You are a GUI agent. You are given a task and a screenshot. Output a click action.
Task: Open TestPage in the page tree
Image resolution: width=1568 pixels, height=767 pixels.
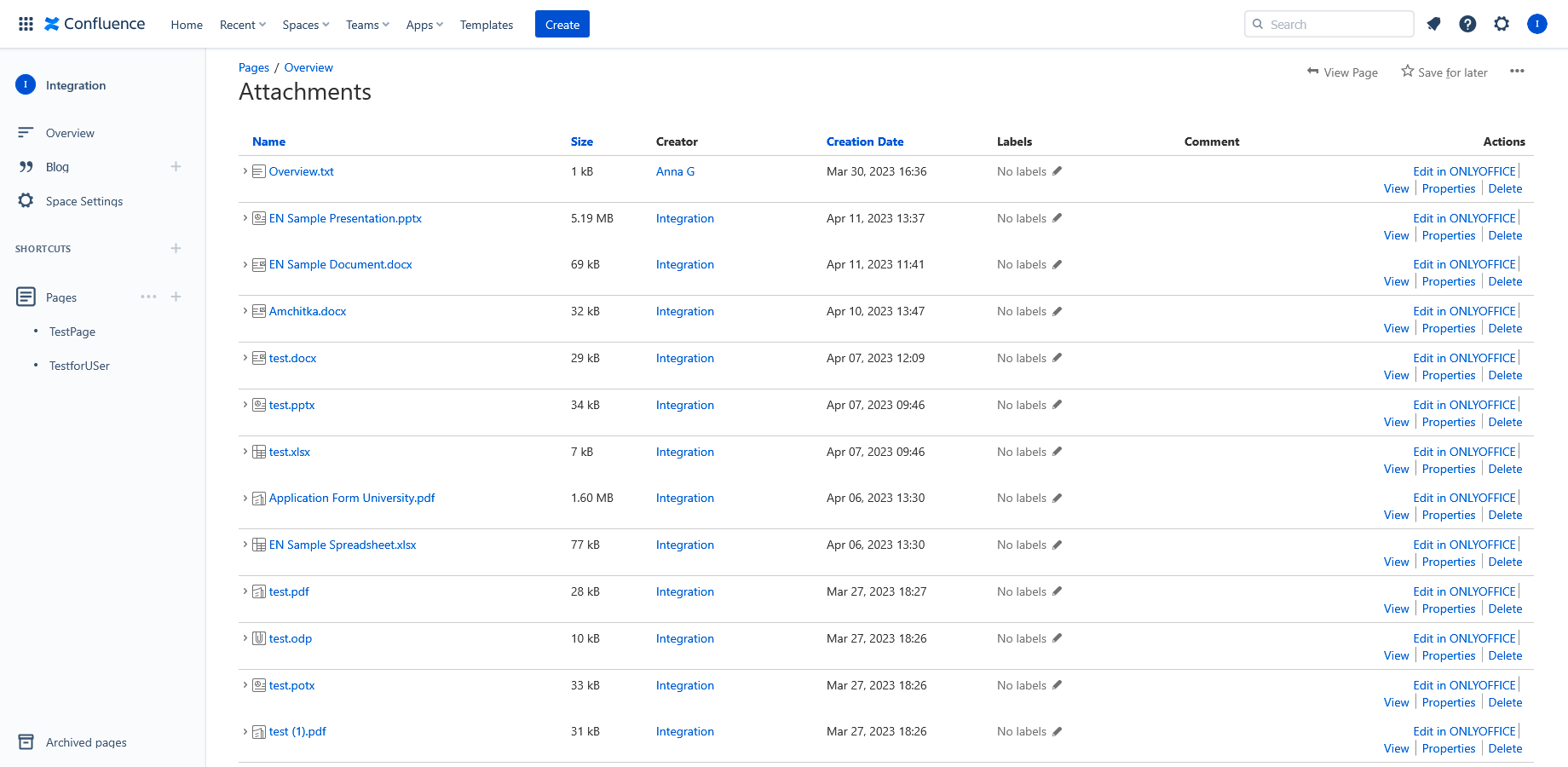coord(72,332)
